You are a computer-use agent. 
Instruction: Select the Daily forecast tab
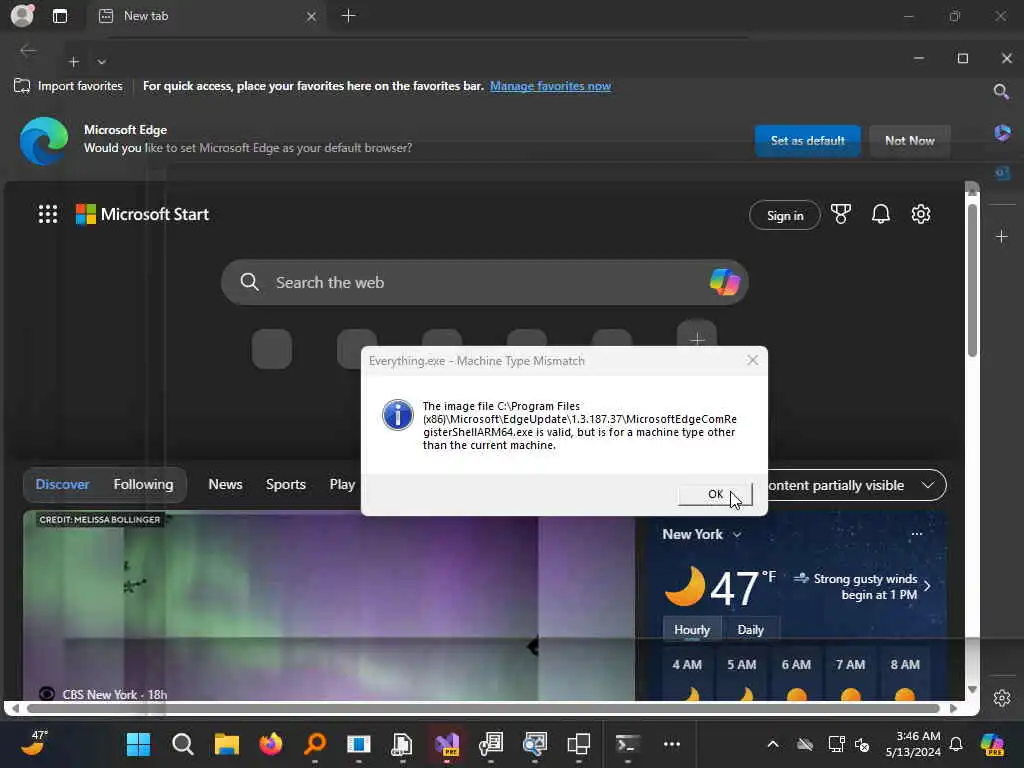point(750,630)
